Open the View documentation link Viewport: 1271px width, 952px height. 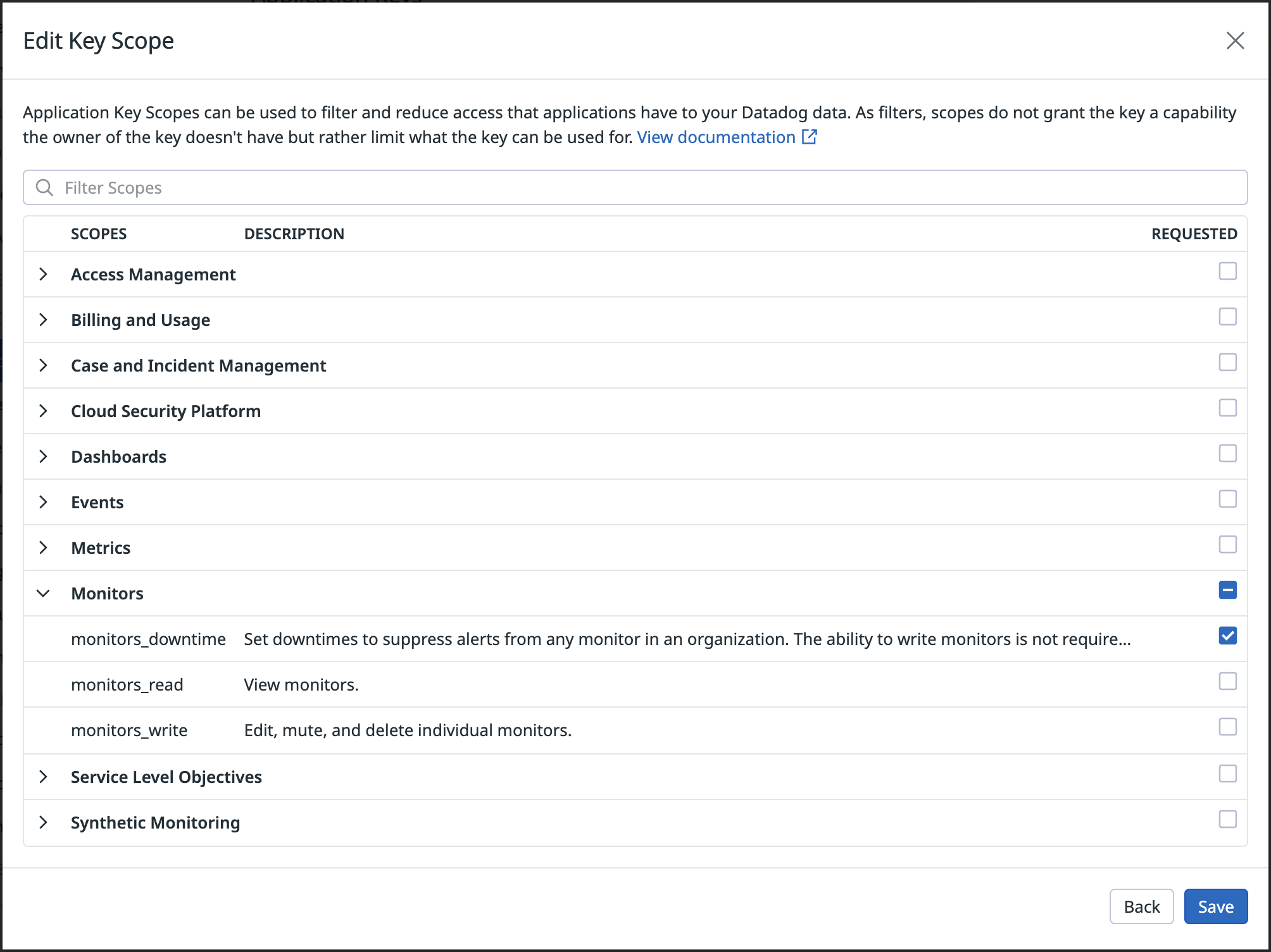(x=716, y=137)
